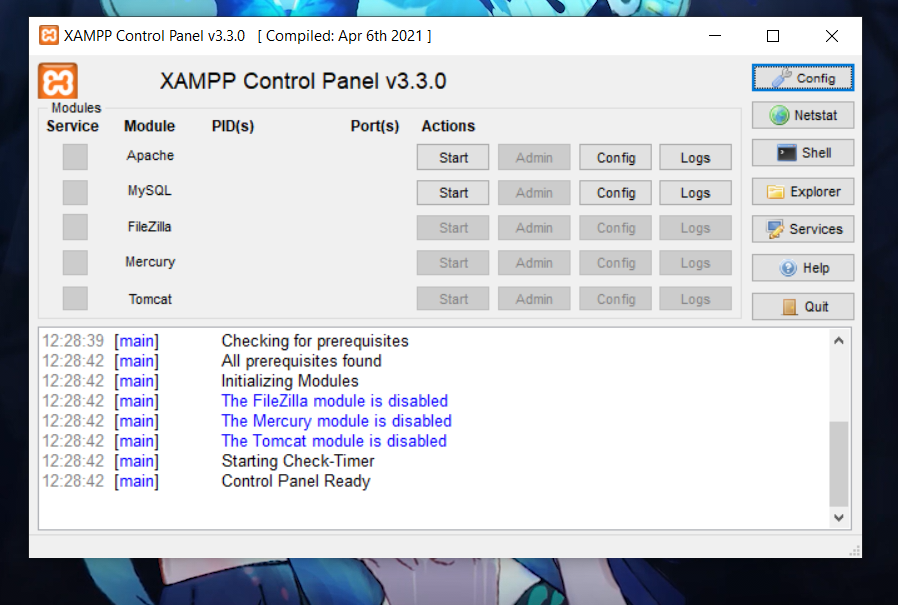Image resolution: width=898 pixels, height=605 pixels.
Task: Click the "Mercury" module name
Action: point(150,262)
